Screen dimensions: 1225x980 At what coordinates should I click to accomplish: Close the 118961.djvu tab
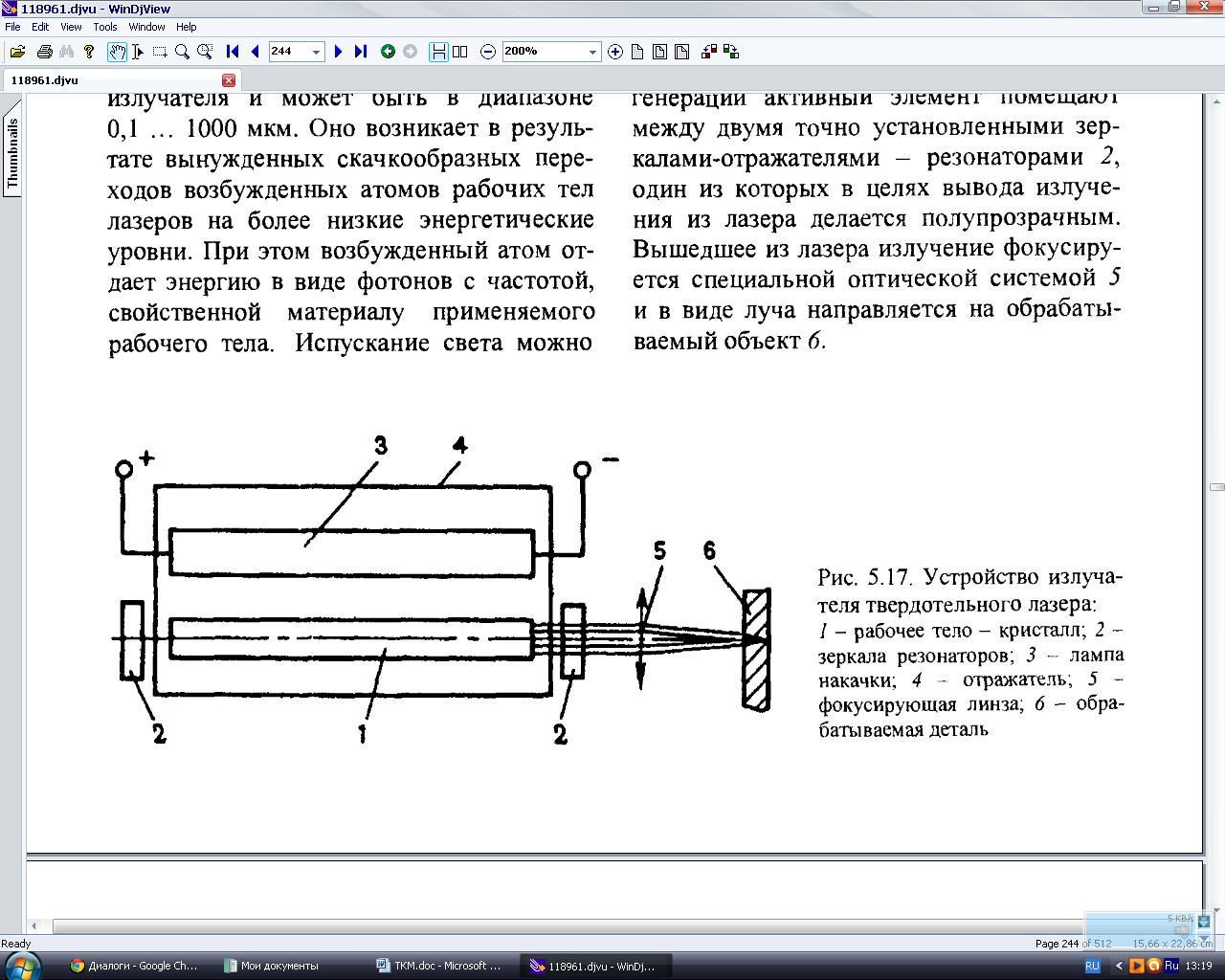tap(229, 80)
